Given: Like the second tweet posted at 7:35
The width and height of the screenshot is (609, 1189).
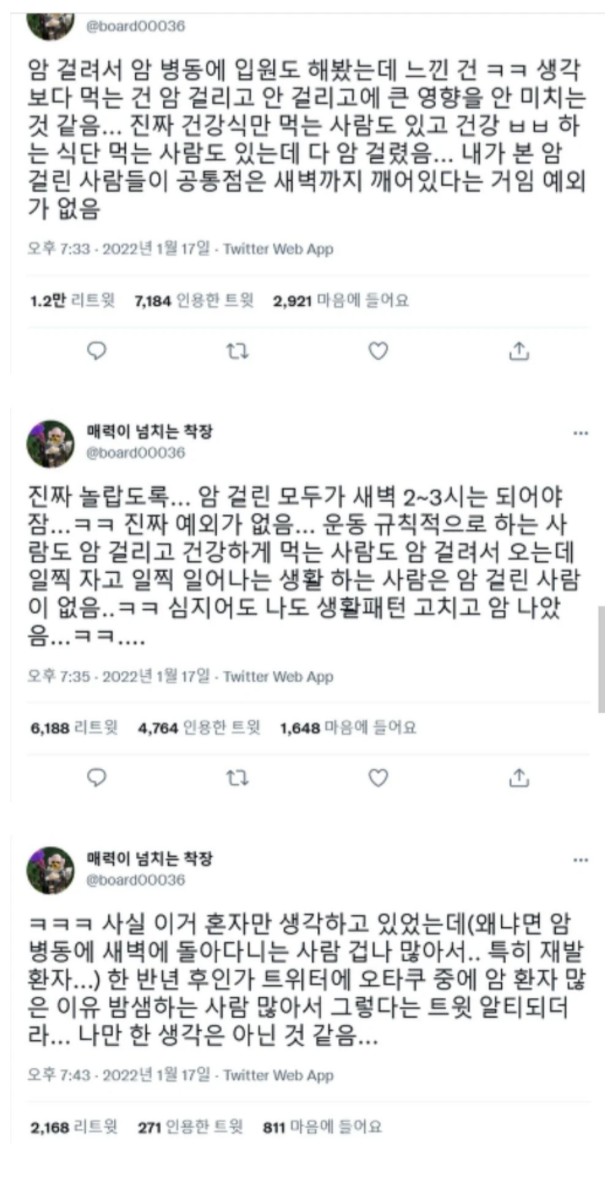Looking at the screenshot, I should [378, 777].
